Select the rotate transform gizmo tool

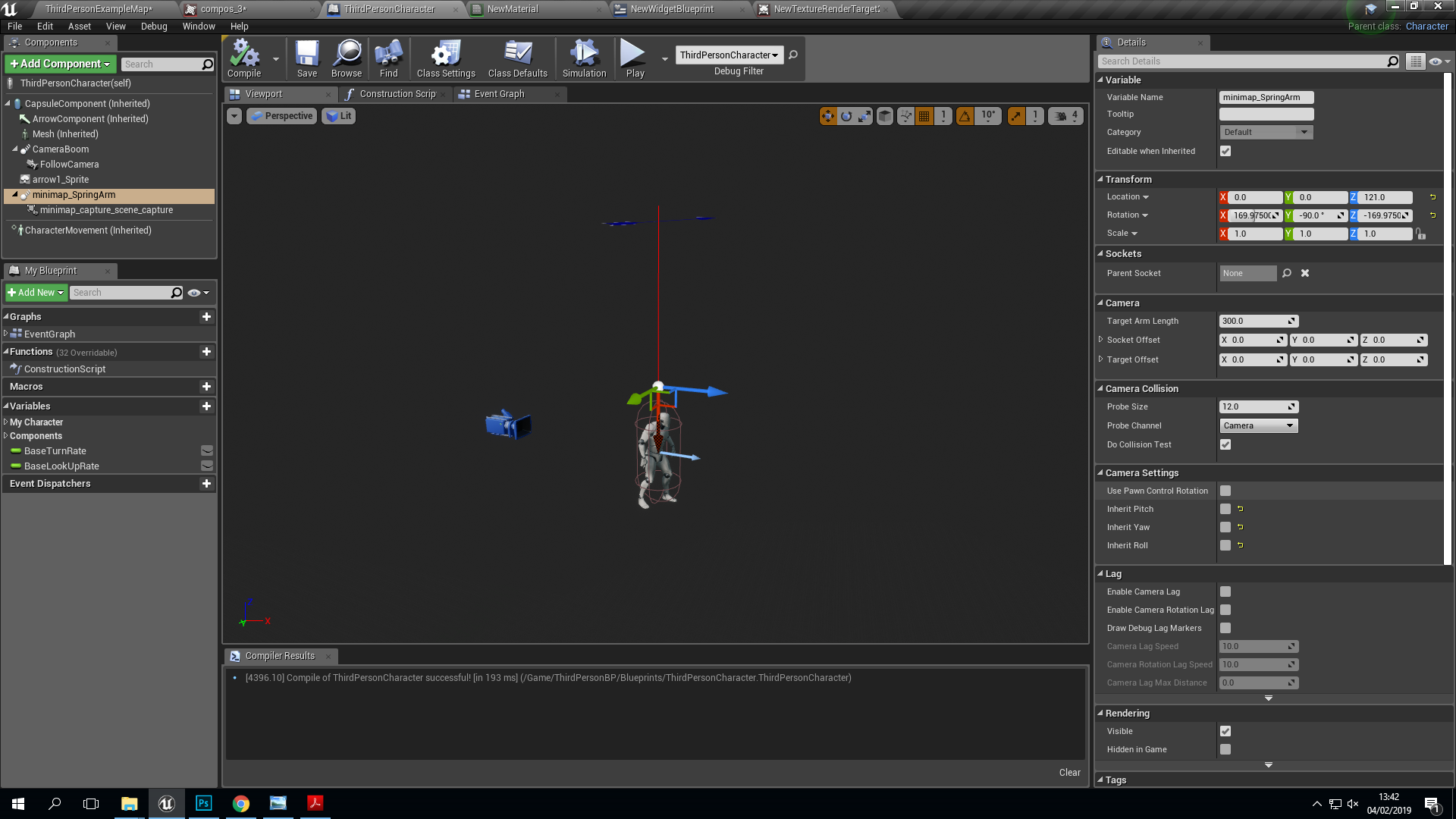[x=846, y=116]
